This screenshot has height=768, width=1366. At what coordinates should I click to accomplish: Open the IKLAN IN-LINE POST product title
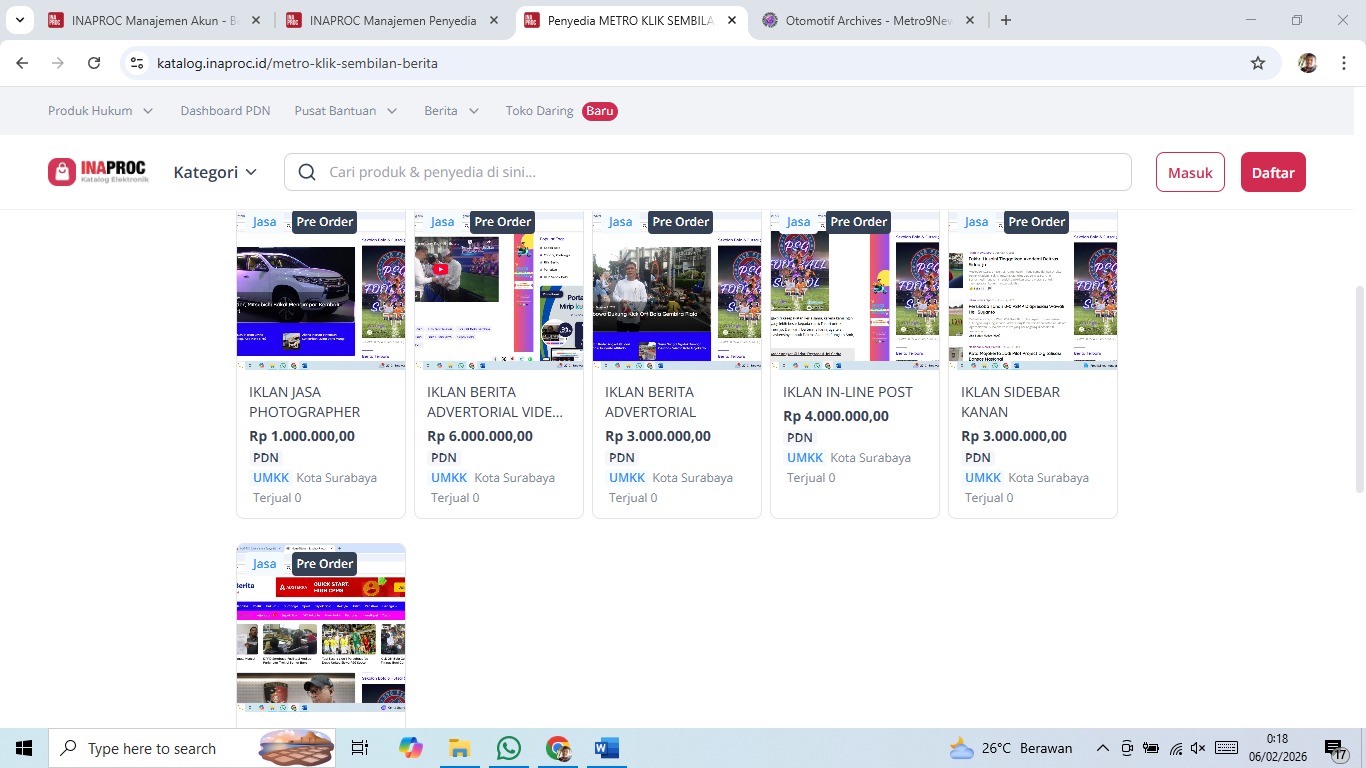[x=848, y=392]
